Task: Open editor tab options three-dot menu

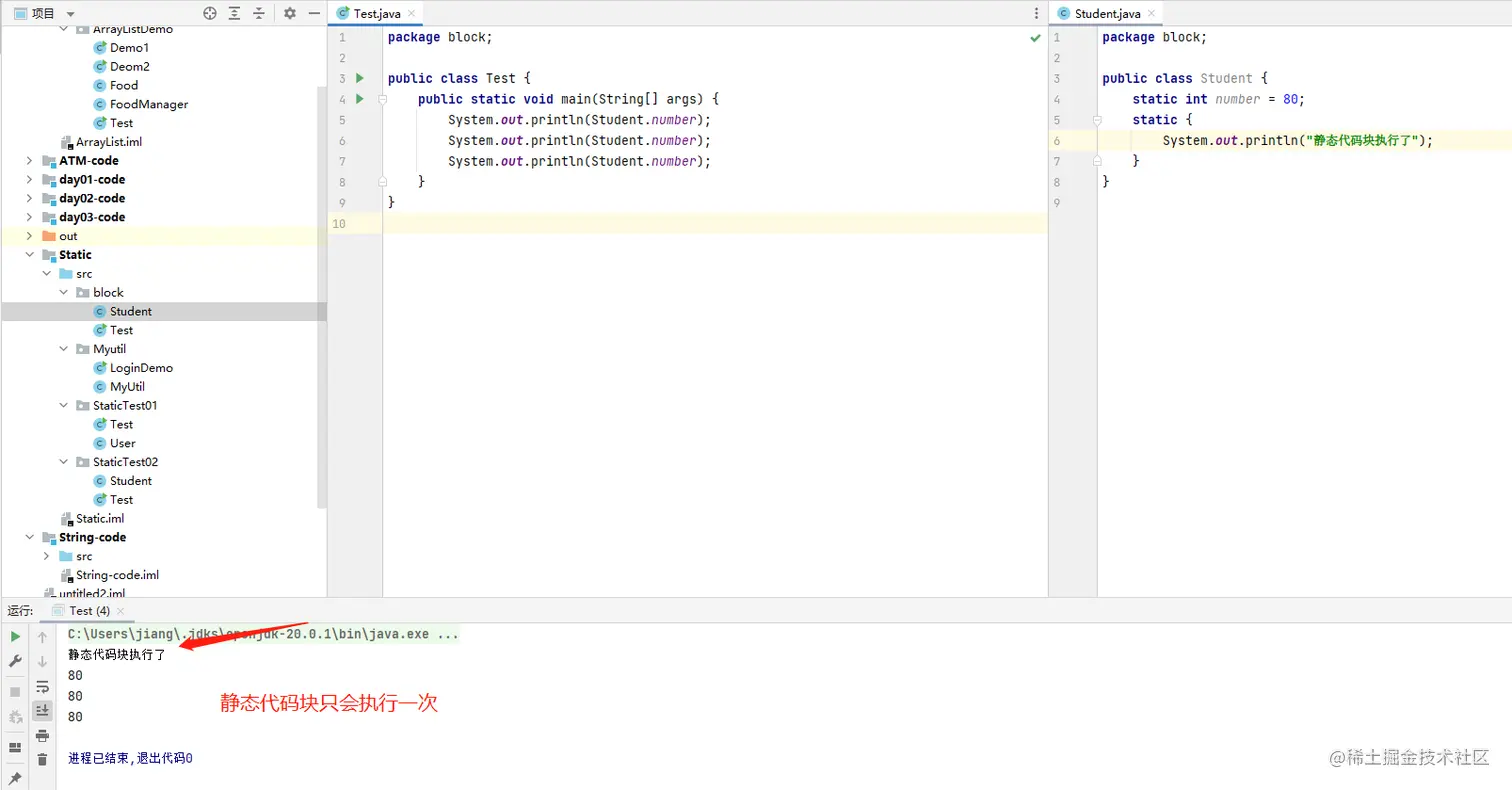Action: [x=1036, y=13]
